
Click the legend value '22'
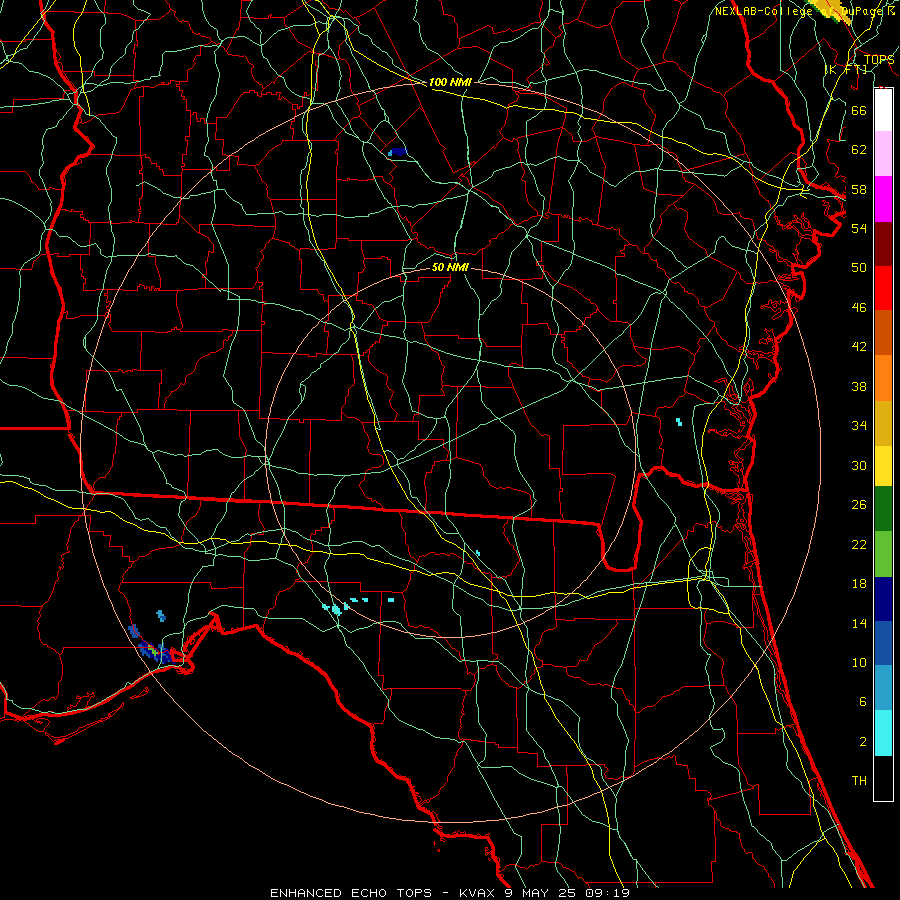click(859, 544)
